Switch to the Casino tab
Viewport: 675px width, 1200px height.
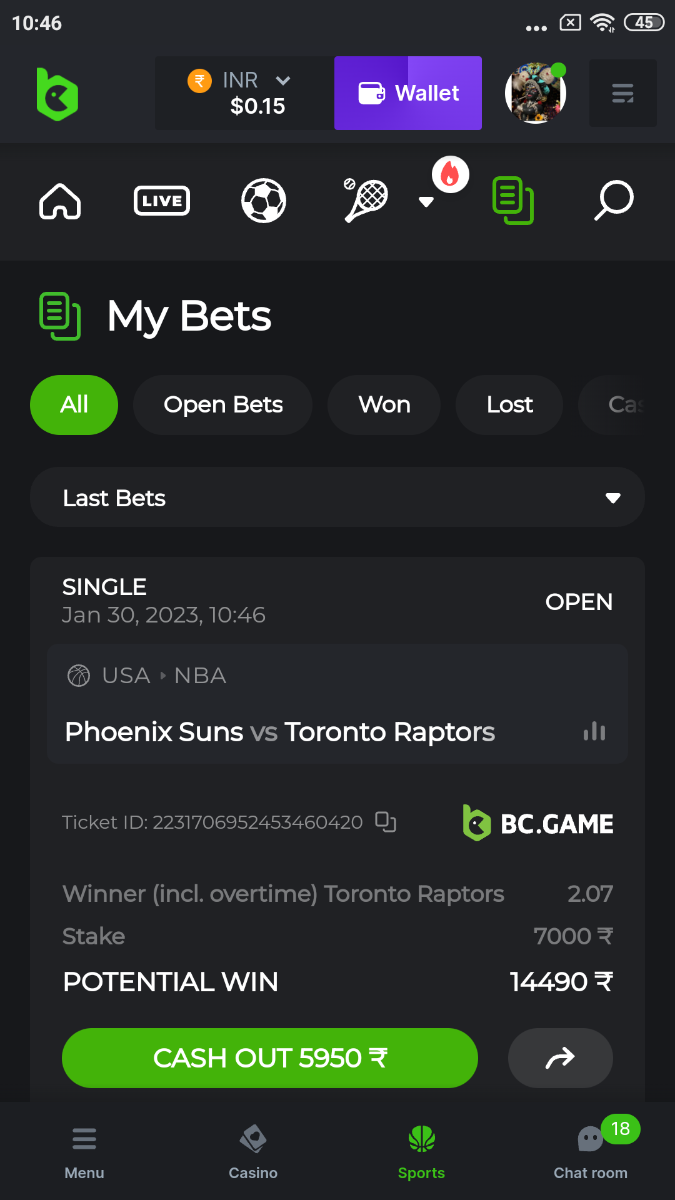point(253,1152)
